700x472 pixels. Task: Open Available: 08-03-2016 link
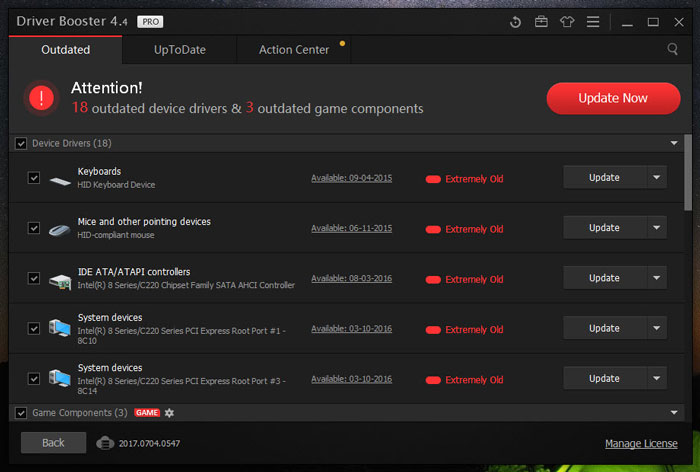pyautogui.click(x=352, y=278)
